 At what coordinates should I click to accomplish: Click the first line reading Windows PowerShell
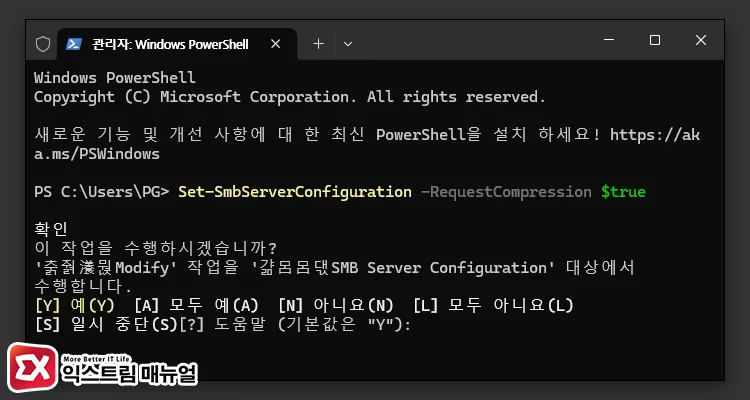[x=115, y=78]
